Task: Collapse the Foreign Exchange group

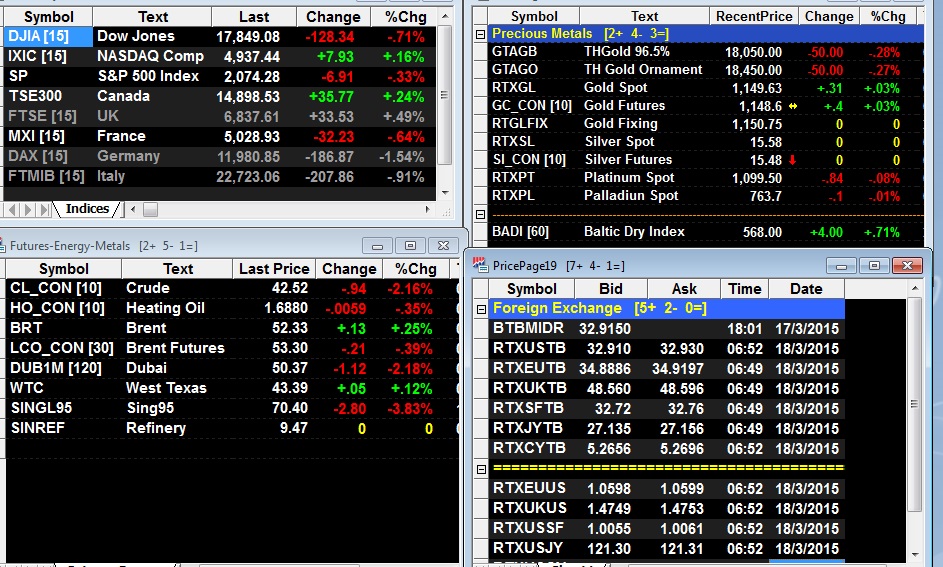Action: (481, 309)
